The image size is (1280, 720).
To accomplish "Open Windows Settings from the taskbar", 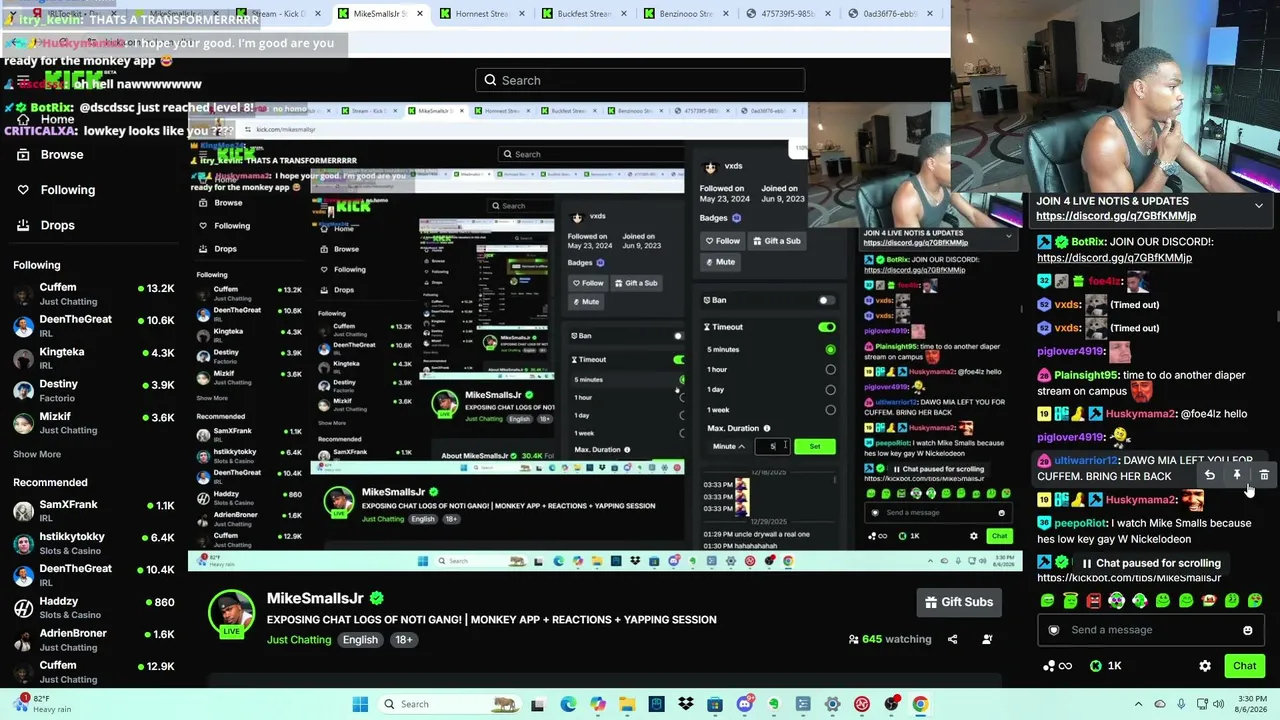I will point(832,704).
